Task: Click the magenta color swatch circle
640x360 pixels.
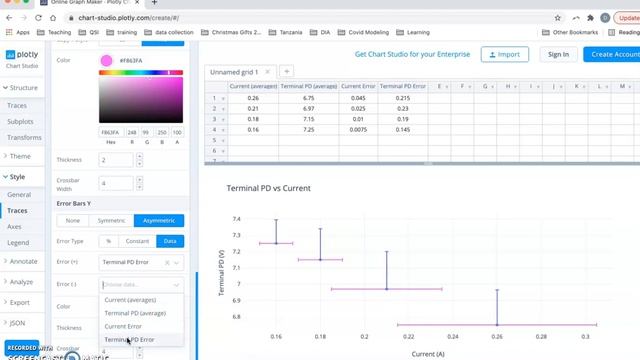Action: click(107, 60)
